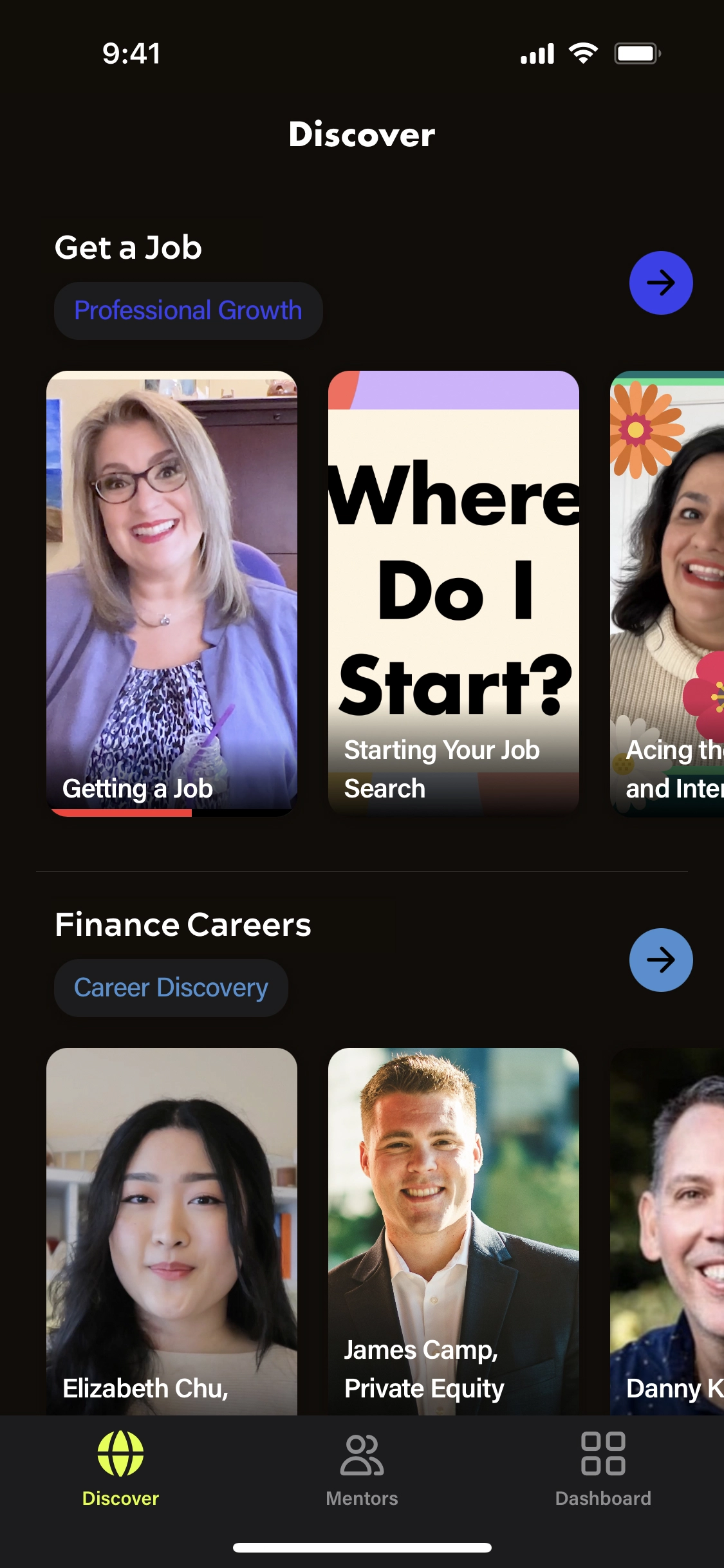Open the Acing the interview card

pyautogui.click(x=667, y=593)
